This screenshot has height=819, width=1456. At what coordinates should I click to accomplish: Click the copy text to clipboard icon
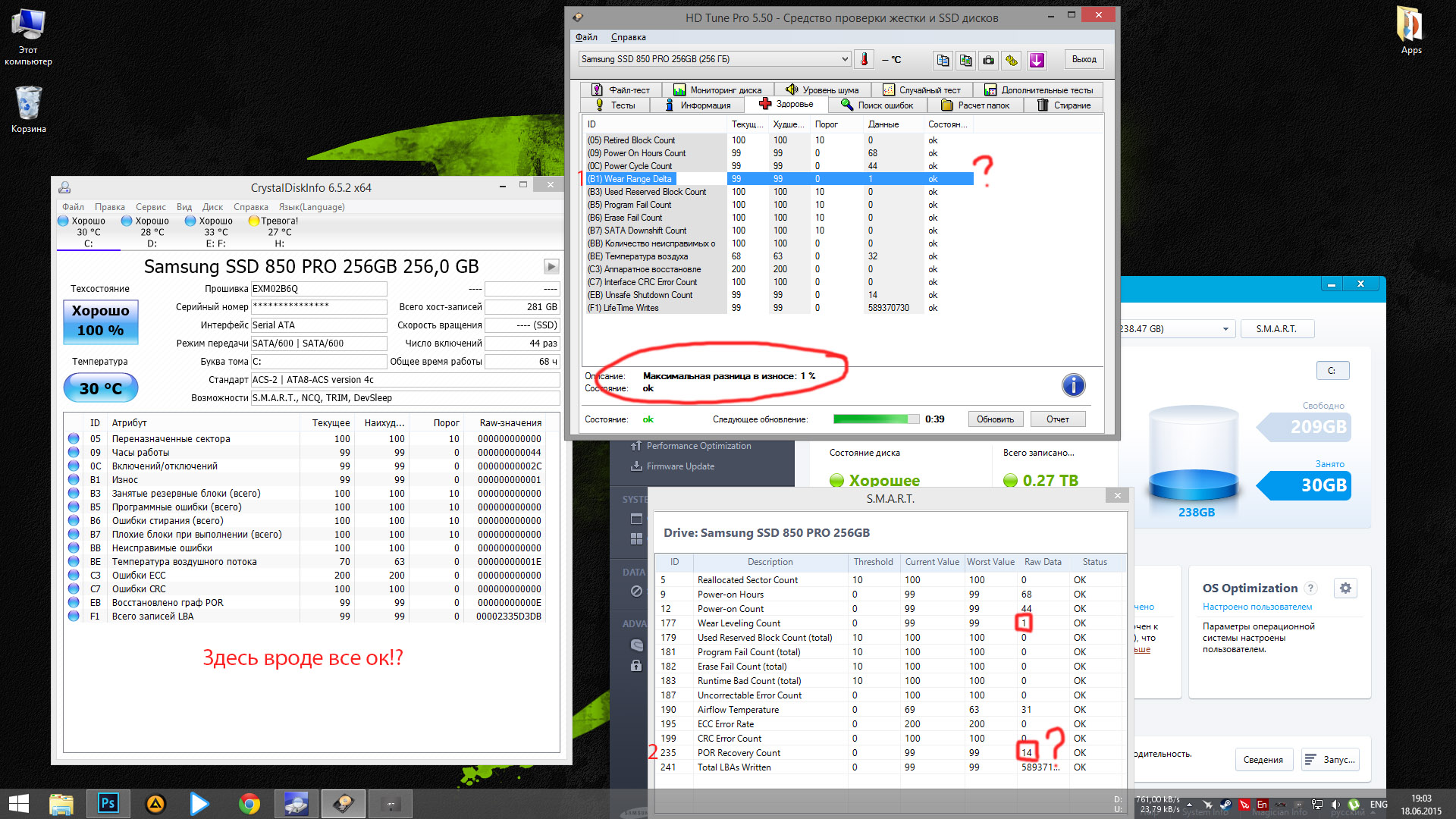click(943, 60)
